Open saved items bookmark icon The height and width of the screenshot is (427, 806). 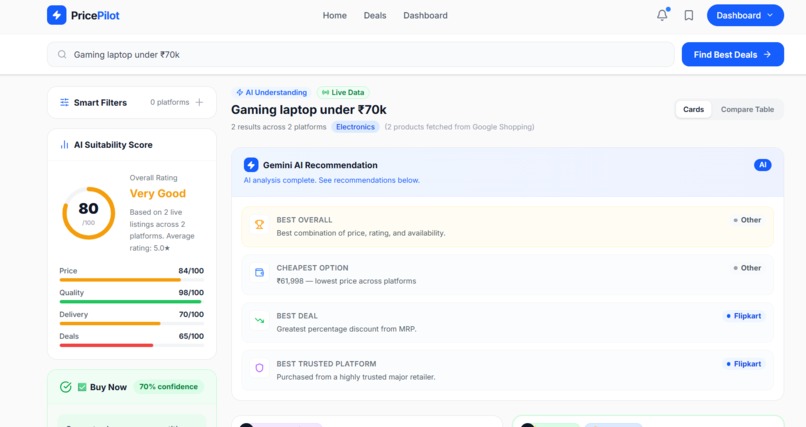[689, 15]
